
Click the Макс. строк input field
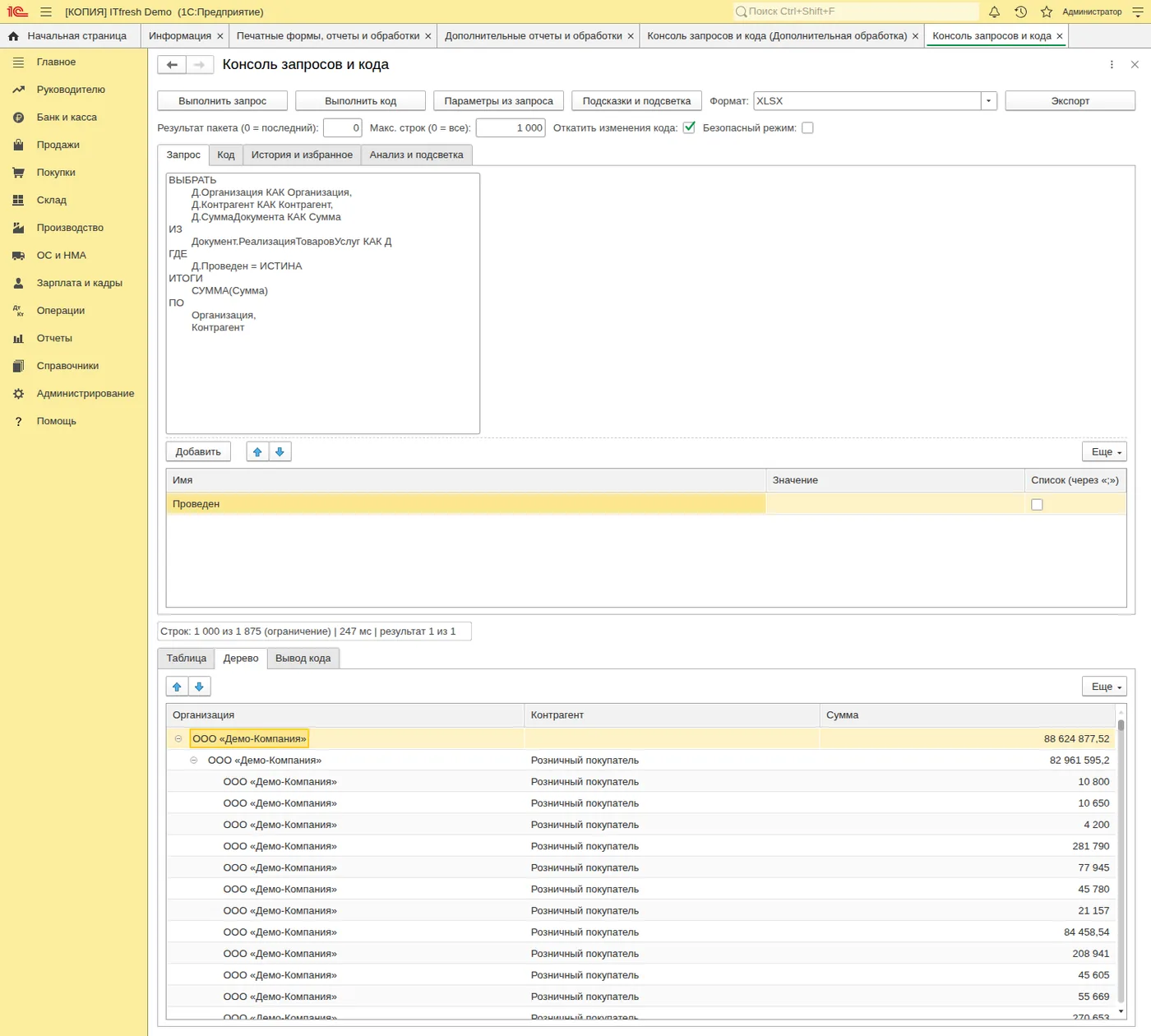click(511, 127)
